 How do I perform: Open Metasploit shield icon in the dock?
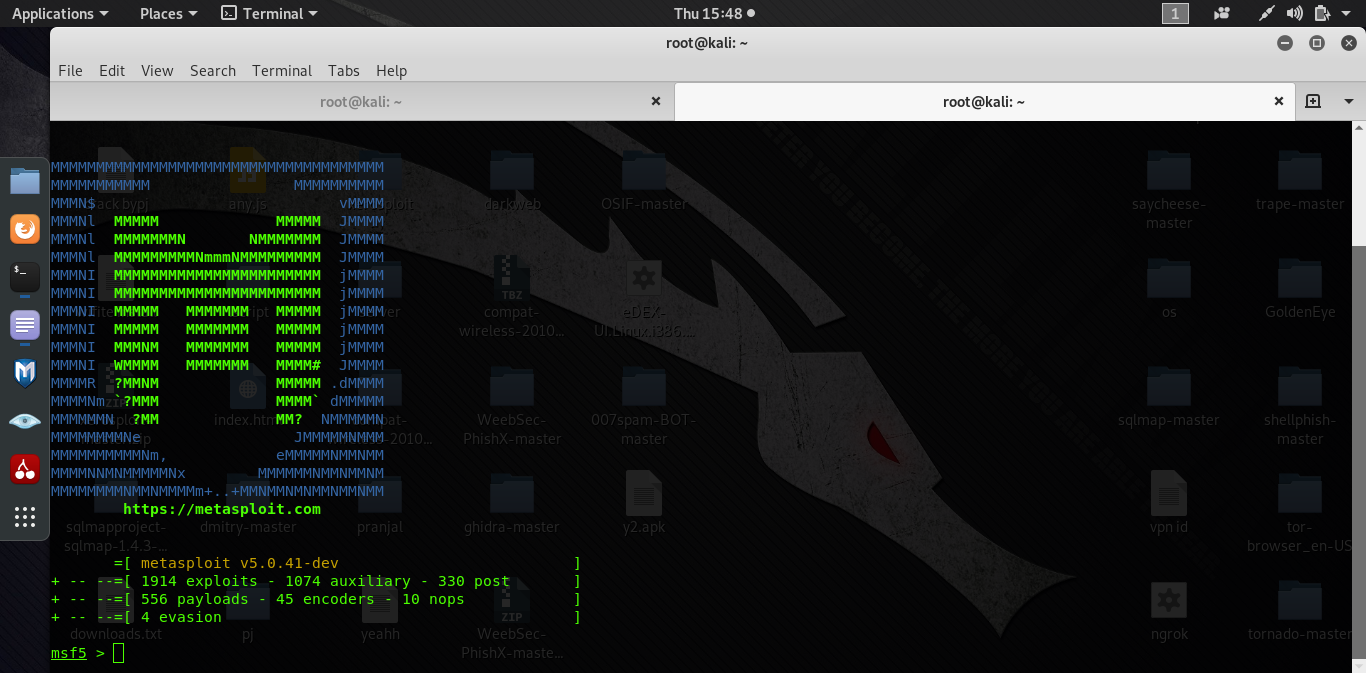24,373
